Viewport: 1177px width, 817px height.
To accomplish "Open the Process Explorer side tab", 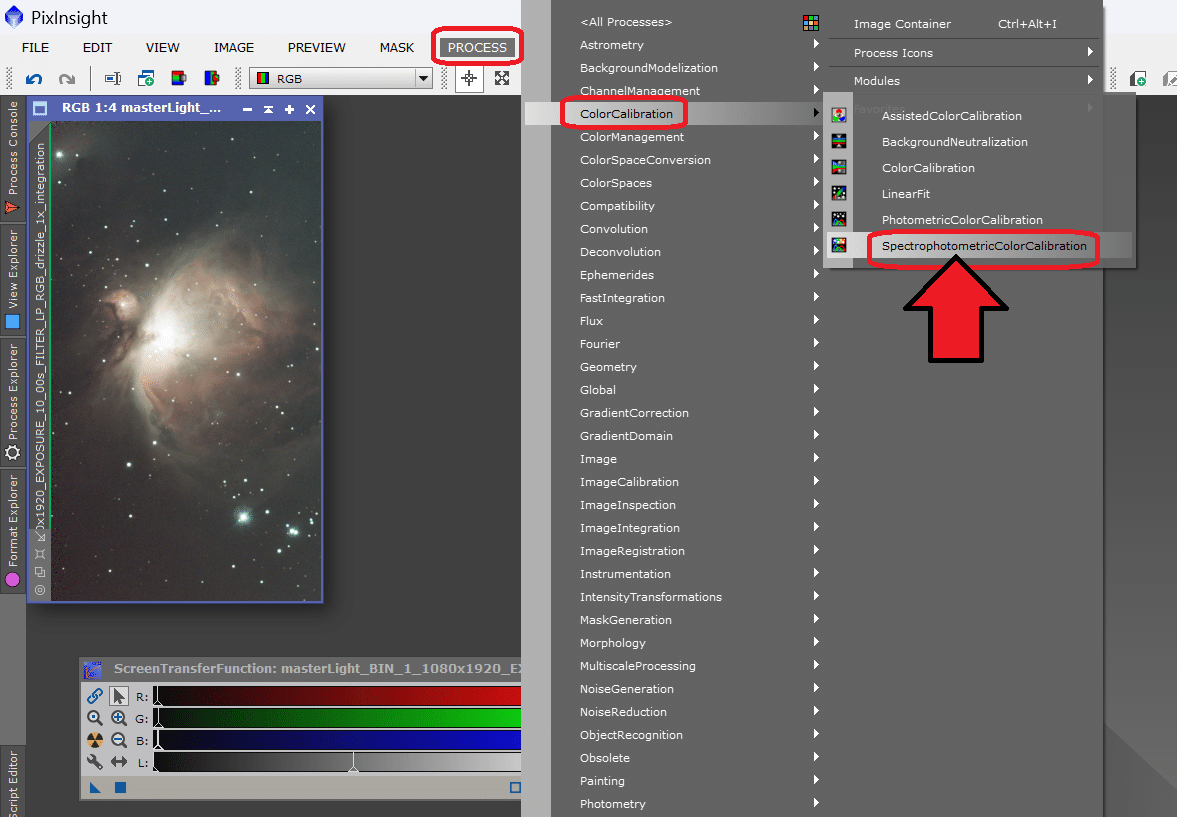I will coord(13,402).
